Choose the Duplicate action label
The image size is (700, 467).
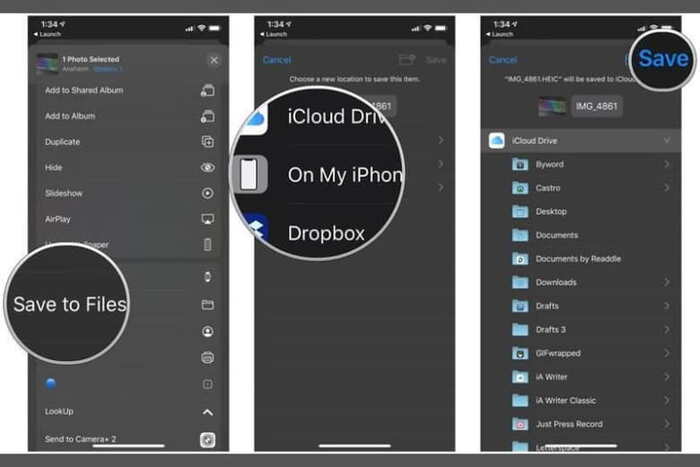[62, 142]
